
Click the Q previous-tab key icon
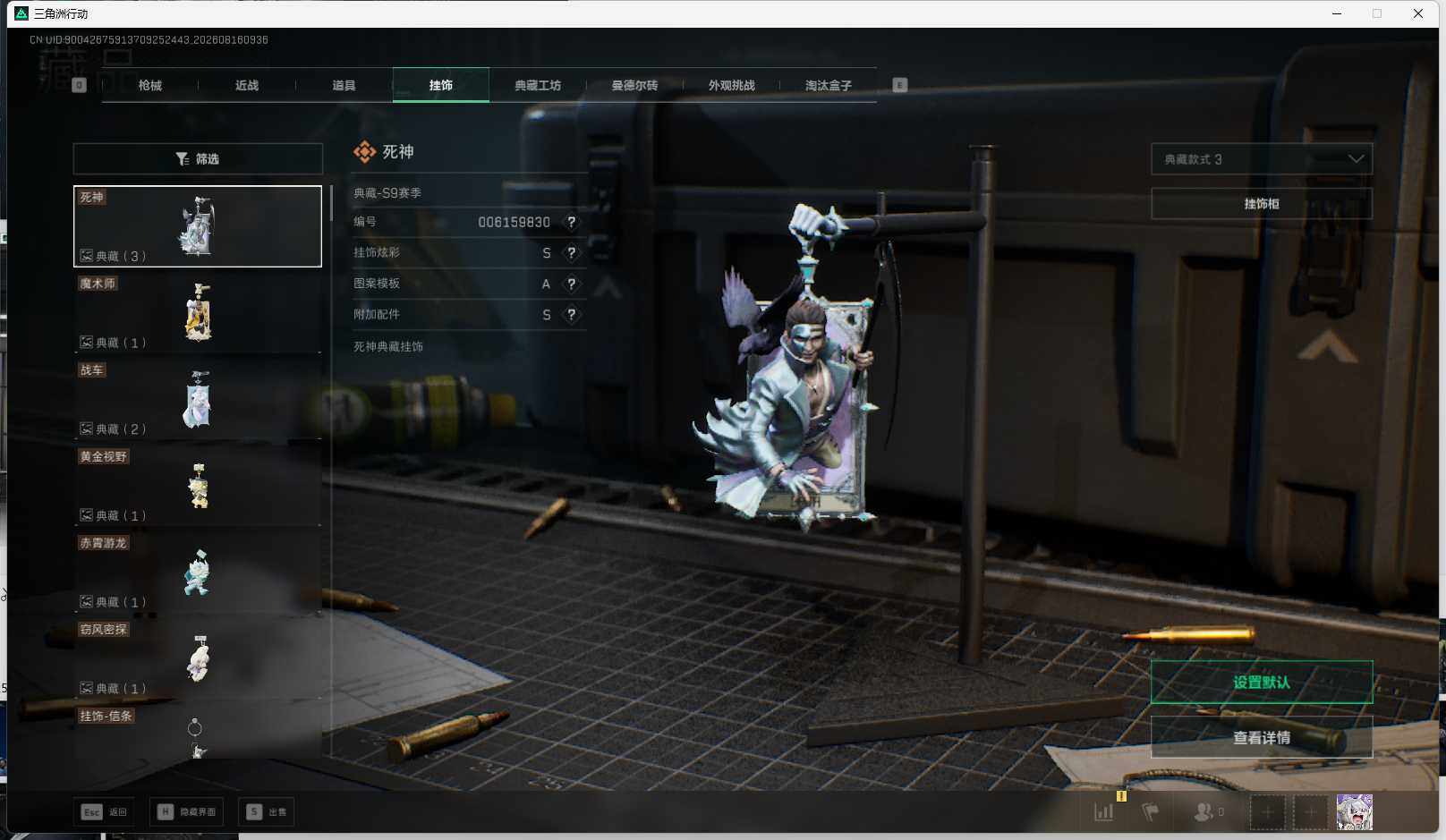pos(80,85)
